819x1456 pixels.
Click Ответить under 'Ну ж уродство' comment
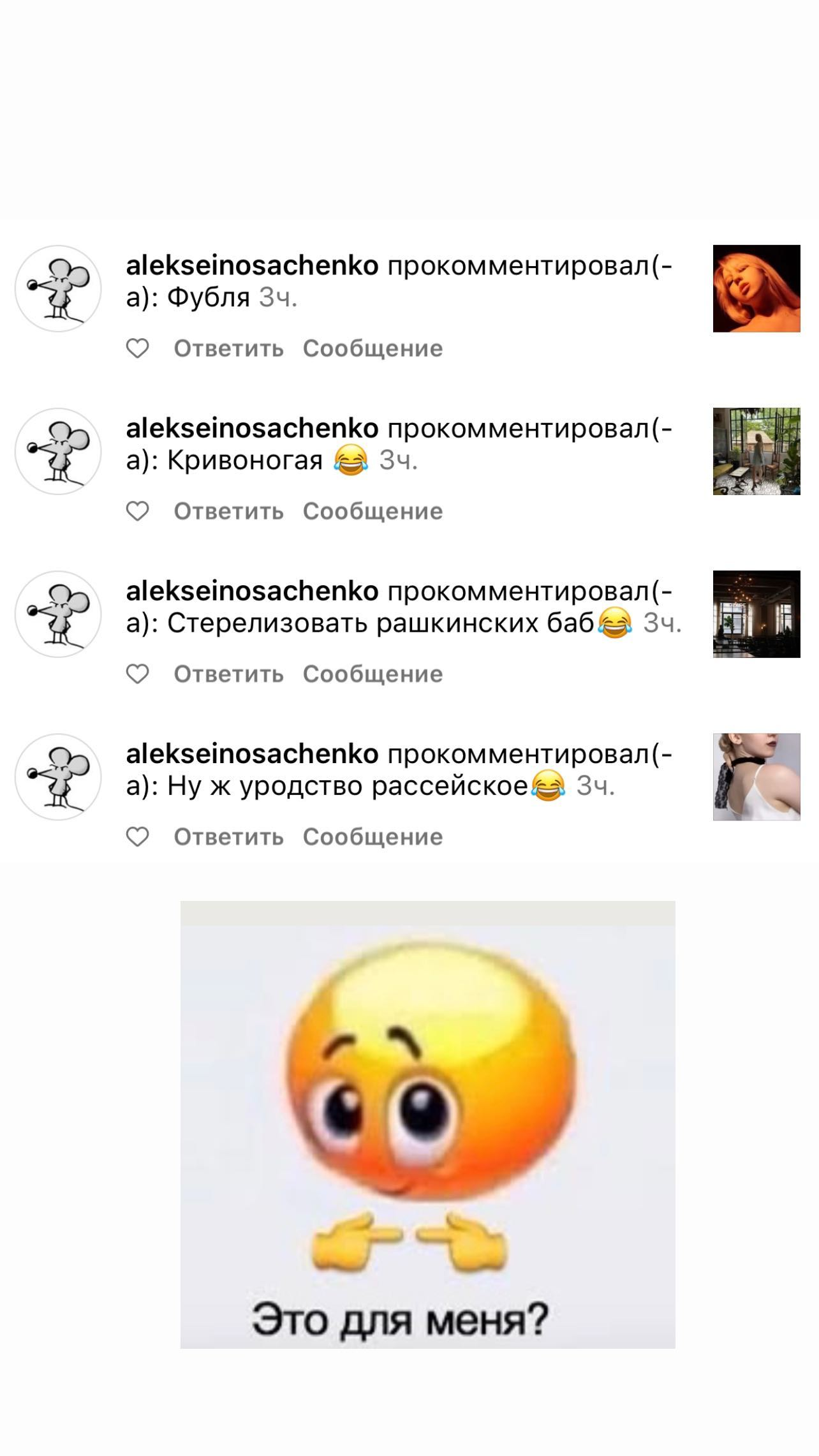pyautogui.click(x=228, y=836)
